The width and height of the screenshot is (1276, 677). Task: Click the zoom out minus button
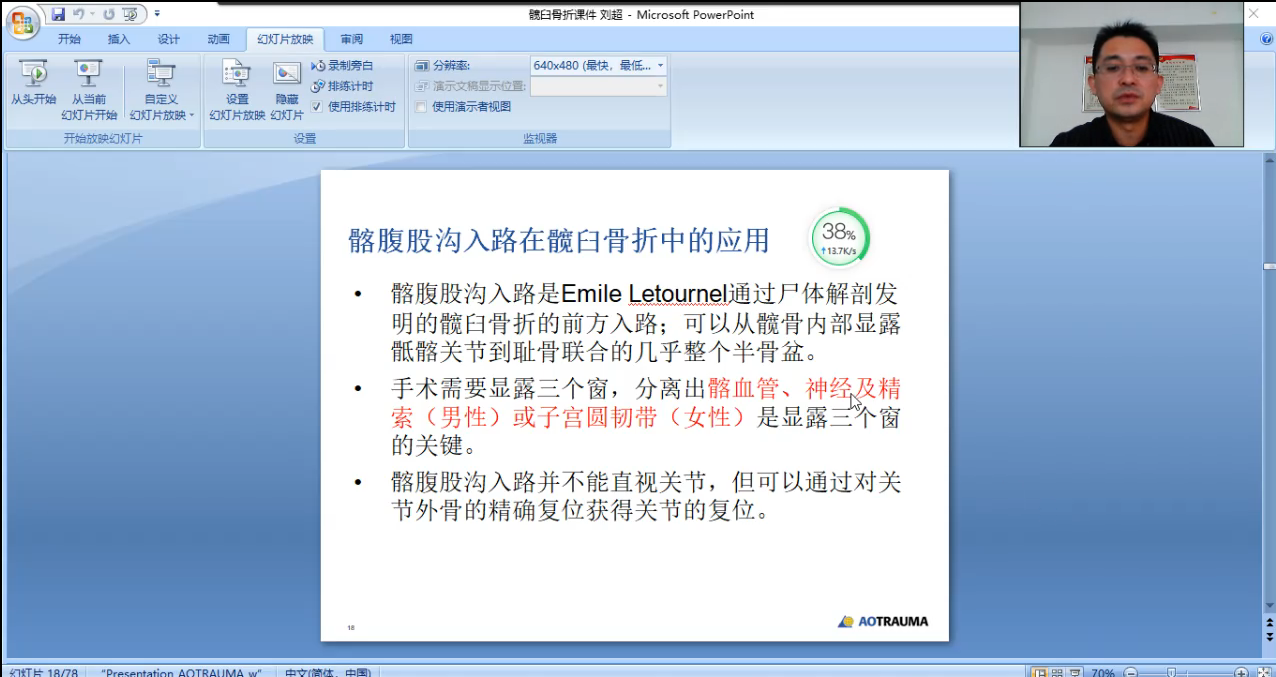1131,673
